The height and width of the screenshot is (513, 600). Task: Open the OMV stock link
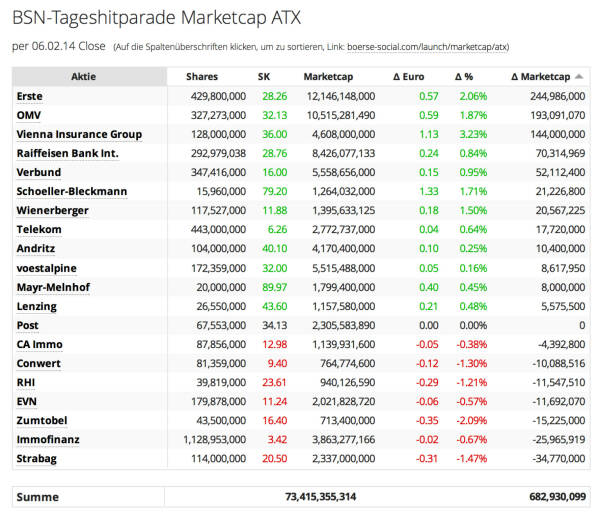tap(29, 115)
